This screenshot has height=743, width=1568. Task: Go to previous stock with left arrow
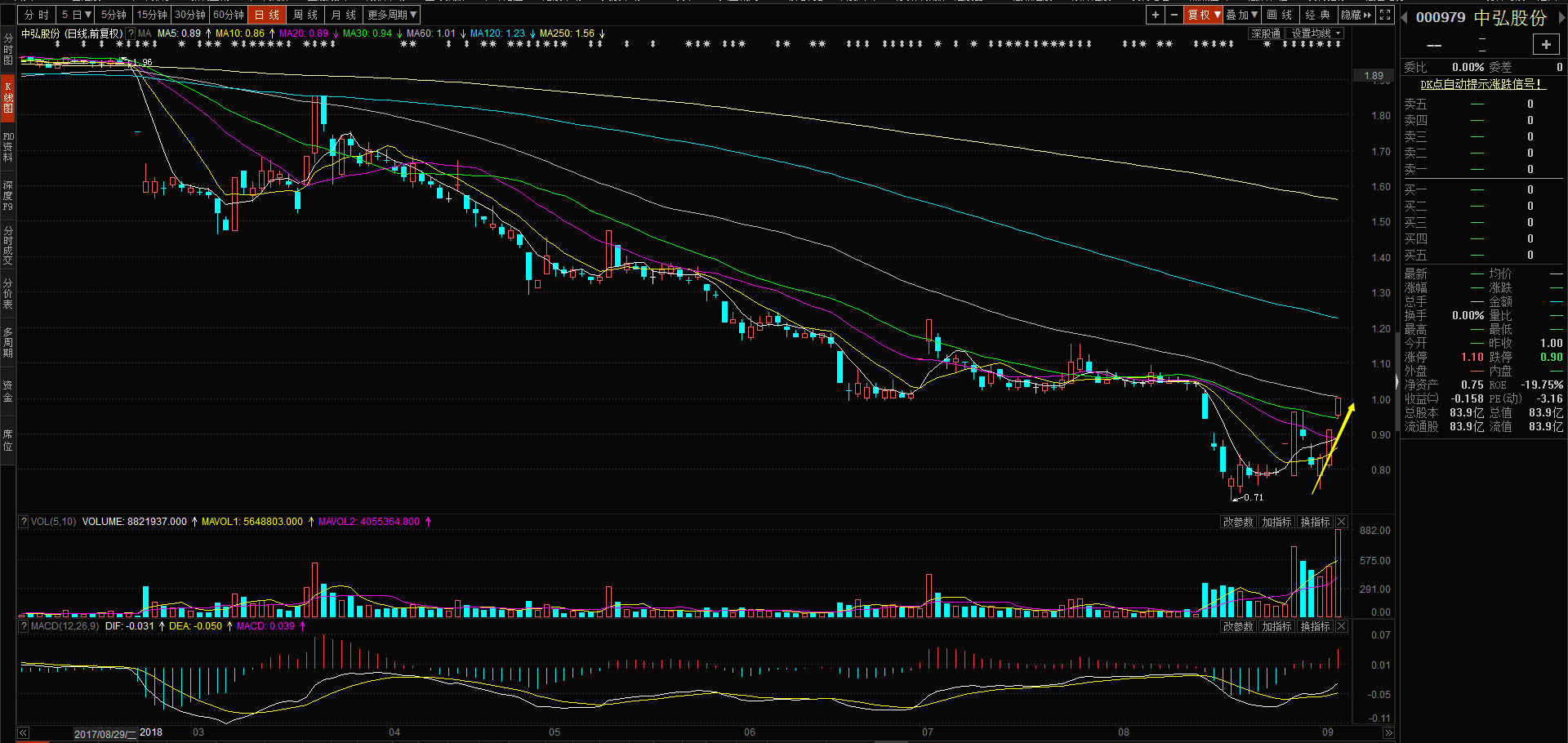[1404, 18]
